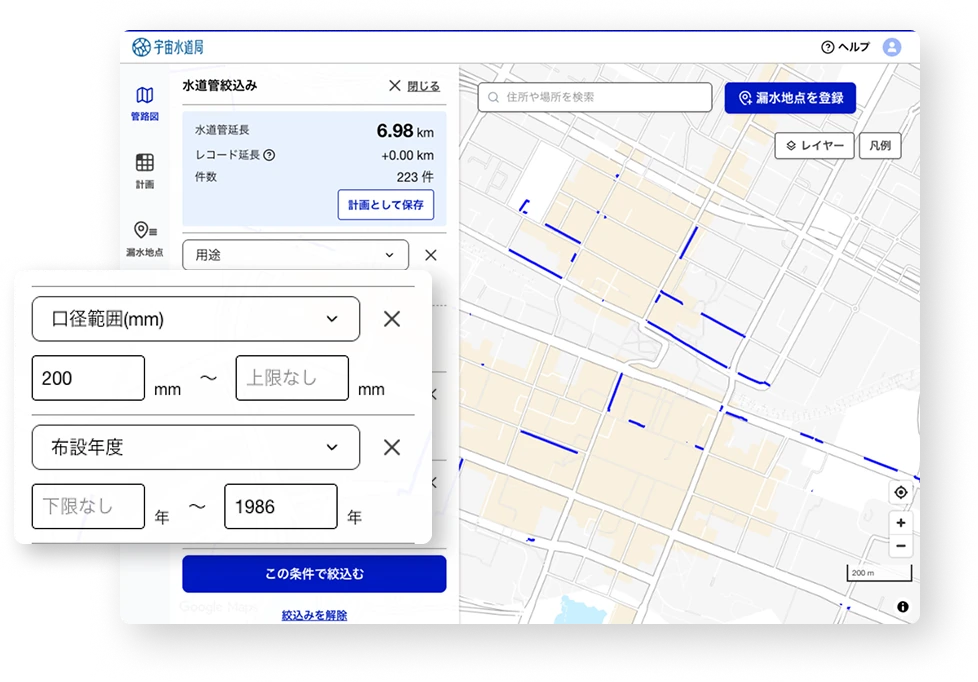Remove the 布設年度 filter with X
978x682 pixels.
(392, 447)
